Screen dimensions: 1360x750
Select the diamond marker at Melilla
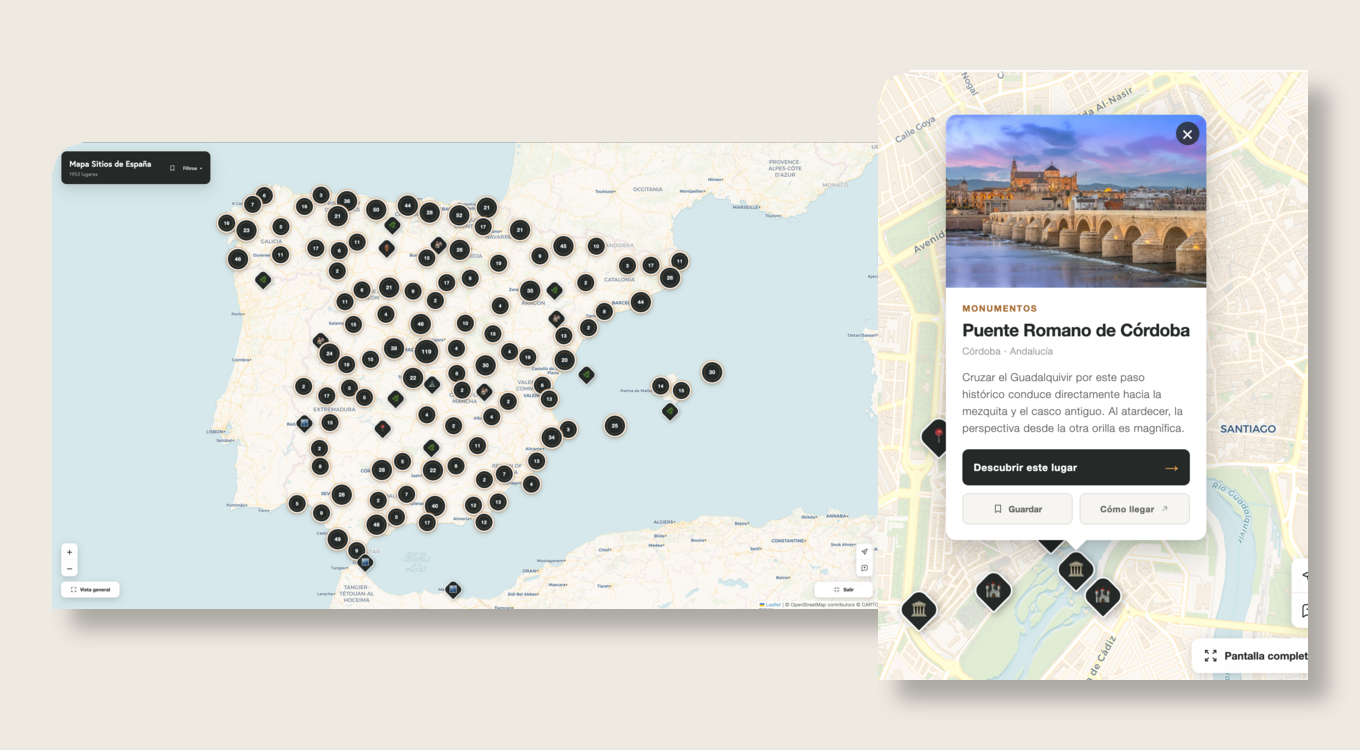[453, 590]
